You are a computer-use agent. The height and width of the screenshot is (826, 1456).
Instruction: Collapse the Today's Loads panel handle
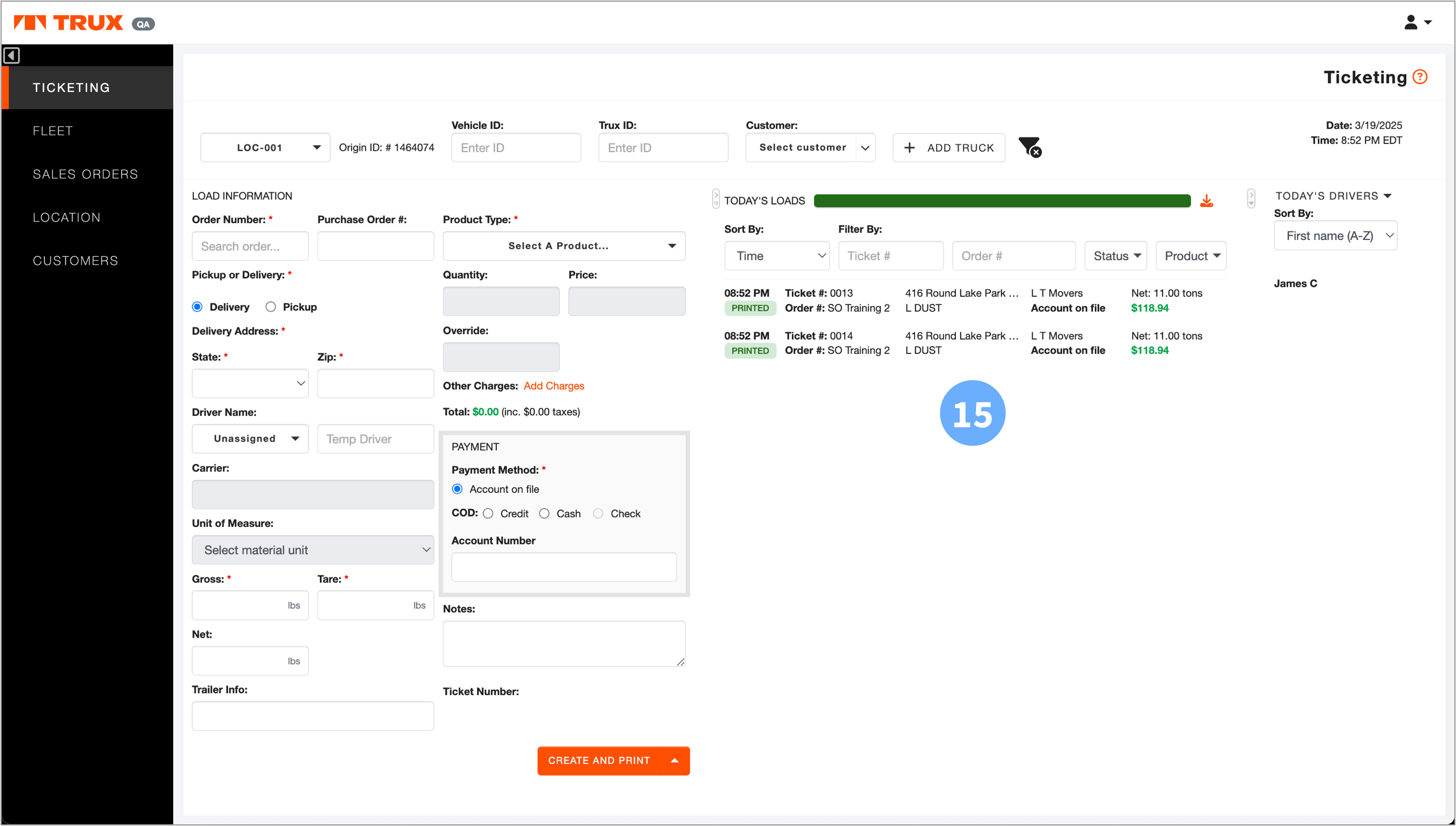716,198
